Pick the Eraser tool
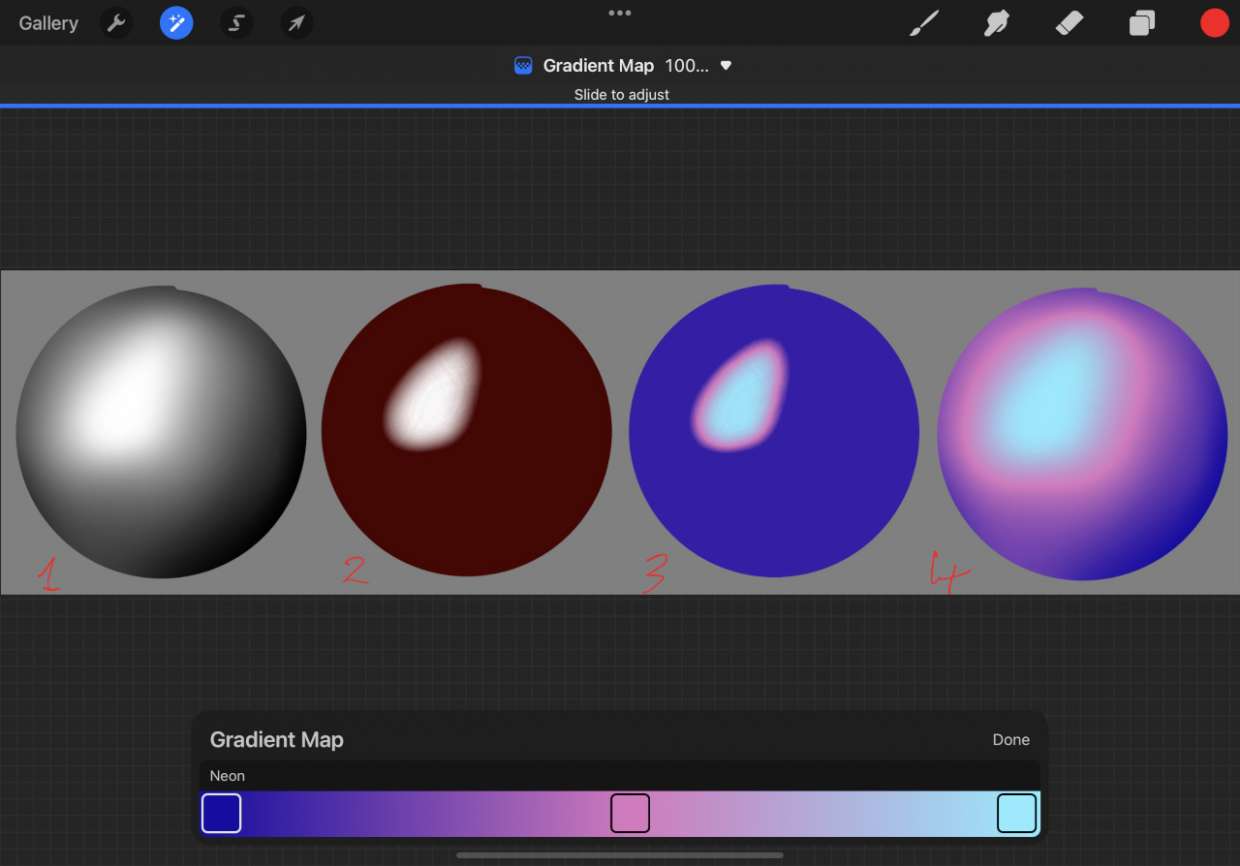1240x866 pixels. [1069, 23]
